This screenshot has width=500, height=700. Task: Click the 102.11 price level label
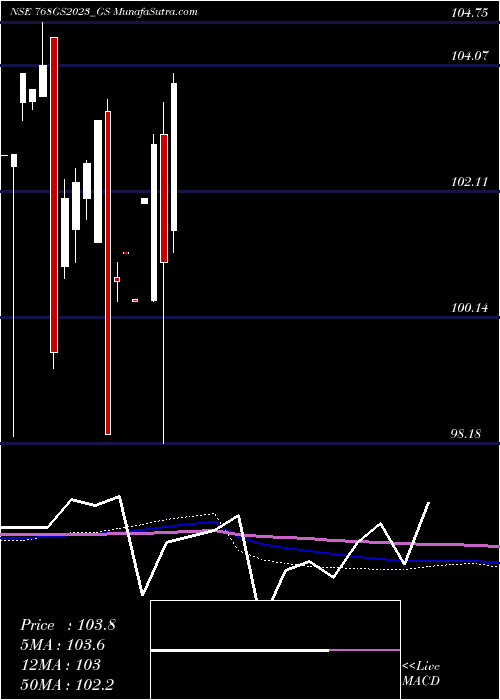[469, 182]
